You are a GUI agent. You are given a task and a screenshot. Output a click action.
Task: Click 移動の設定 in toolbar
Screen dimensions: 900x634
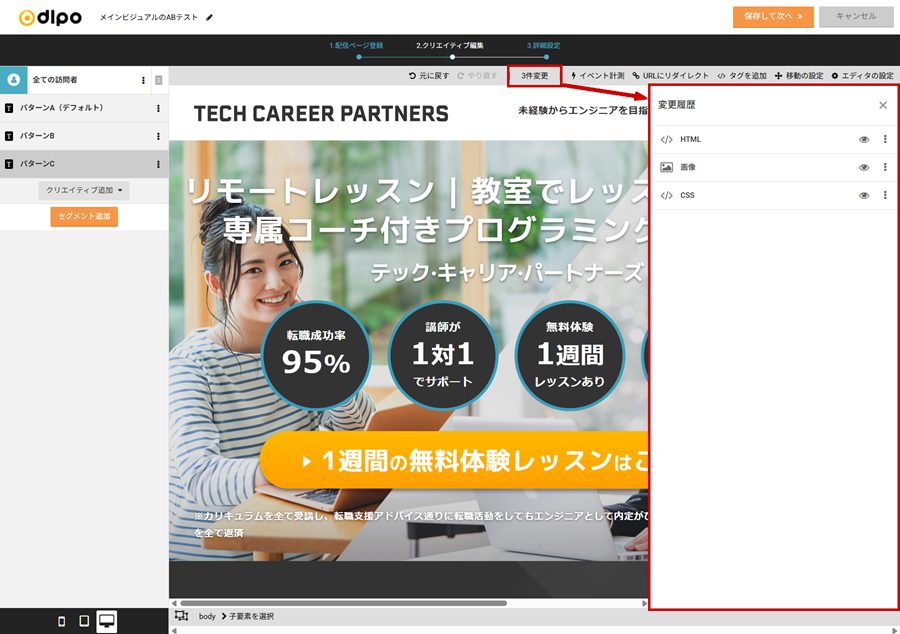[799, 76]
